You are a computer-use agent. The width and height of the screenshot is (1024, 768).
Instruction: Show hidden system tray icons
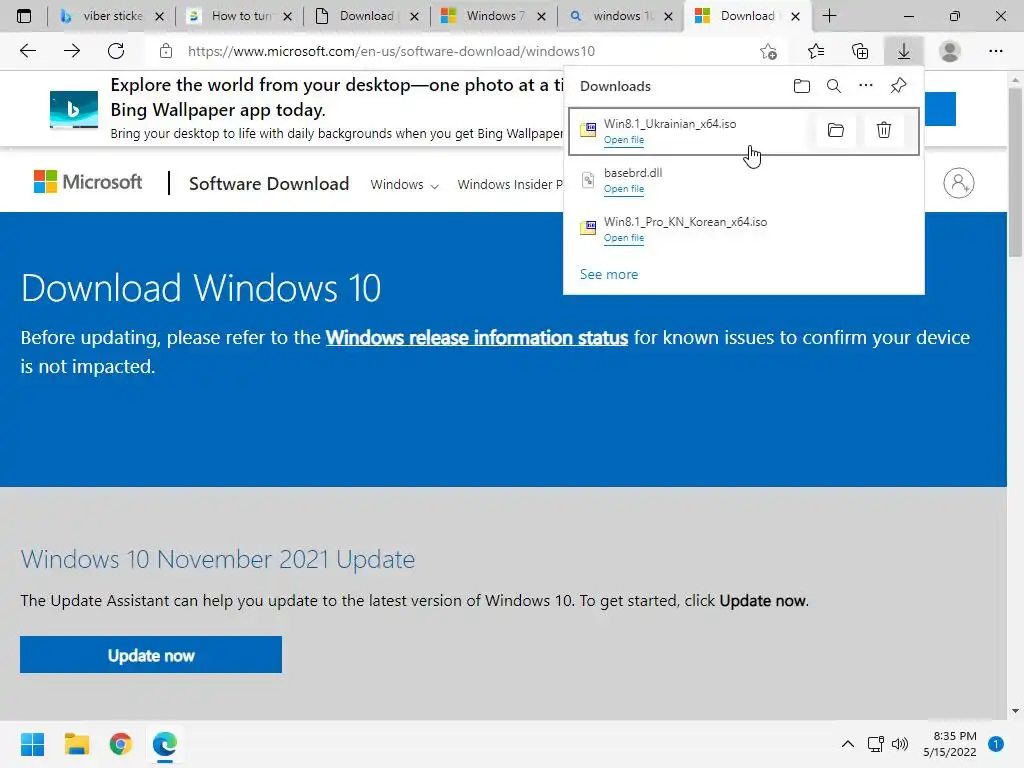(x=847, y=744)
